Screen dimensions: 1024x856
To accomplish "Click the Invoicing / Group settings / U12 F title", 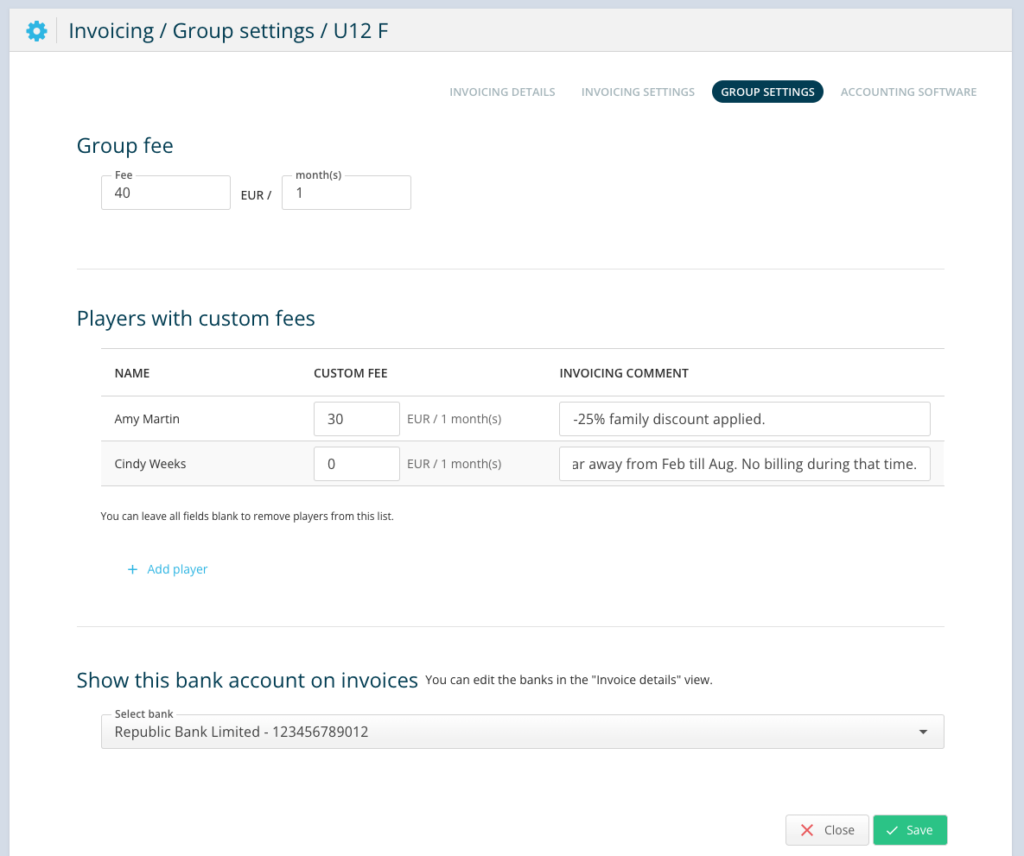I will click(229, 31).
